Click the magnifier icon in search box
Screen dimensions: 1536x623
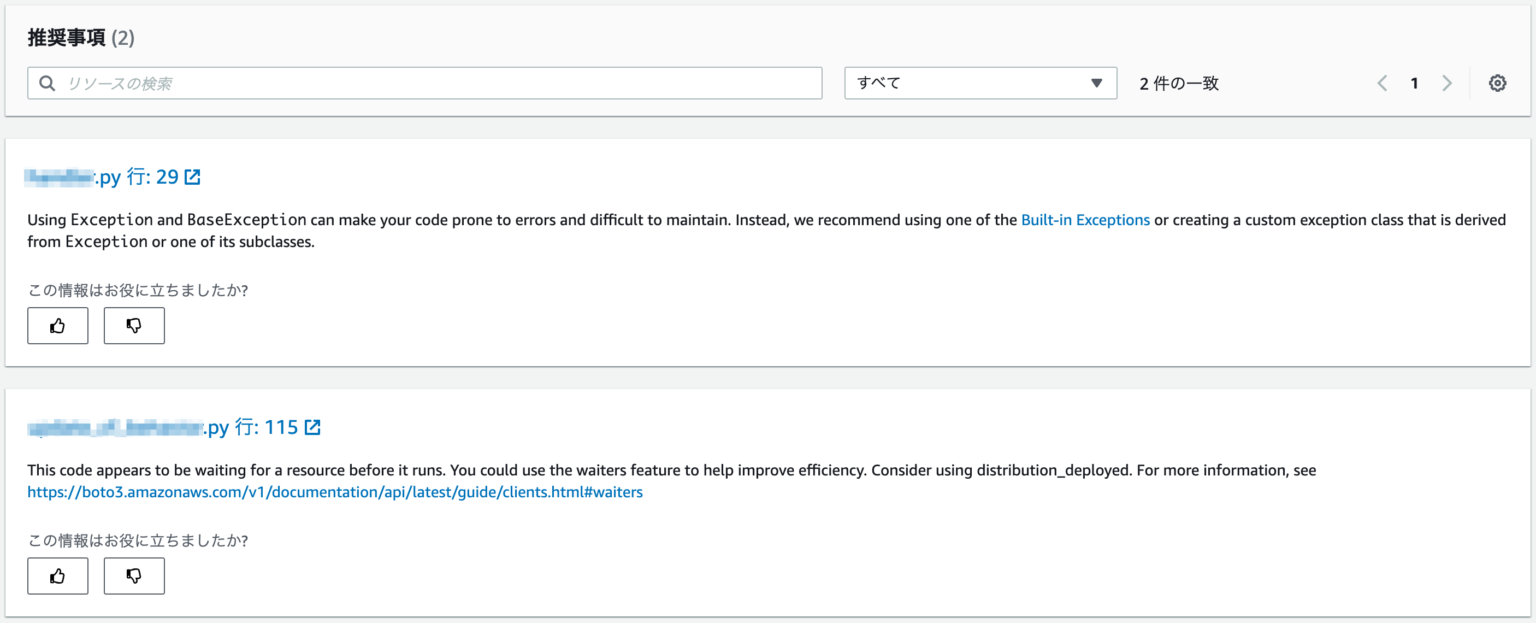[47, 84]
